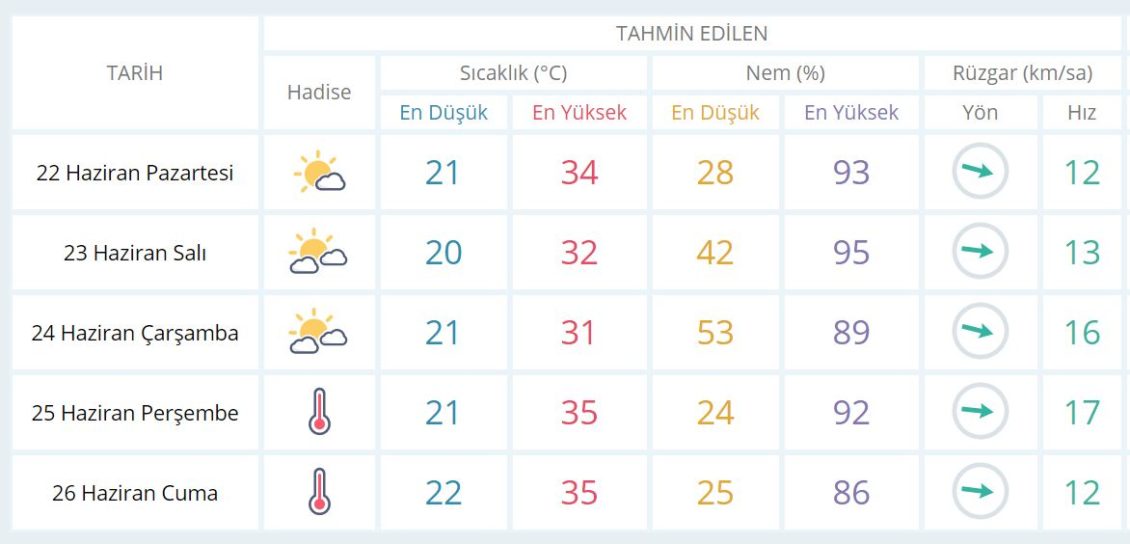Image resolution: width=1130 pixels, height=544 pixels.
Task: Click the lowest humidity value 53 on Çarşamba
Action: [715, 333]
